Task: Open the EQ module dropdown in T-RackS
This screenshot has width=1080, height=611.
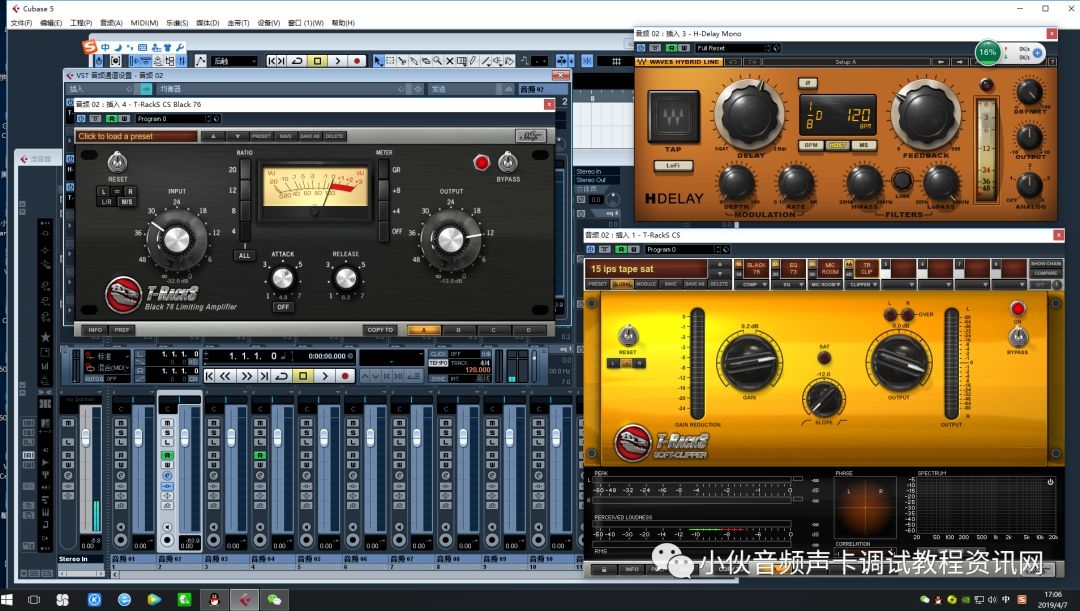Action: [x=791, y=284]
